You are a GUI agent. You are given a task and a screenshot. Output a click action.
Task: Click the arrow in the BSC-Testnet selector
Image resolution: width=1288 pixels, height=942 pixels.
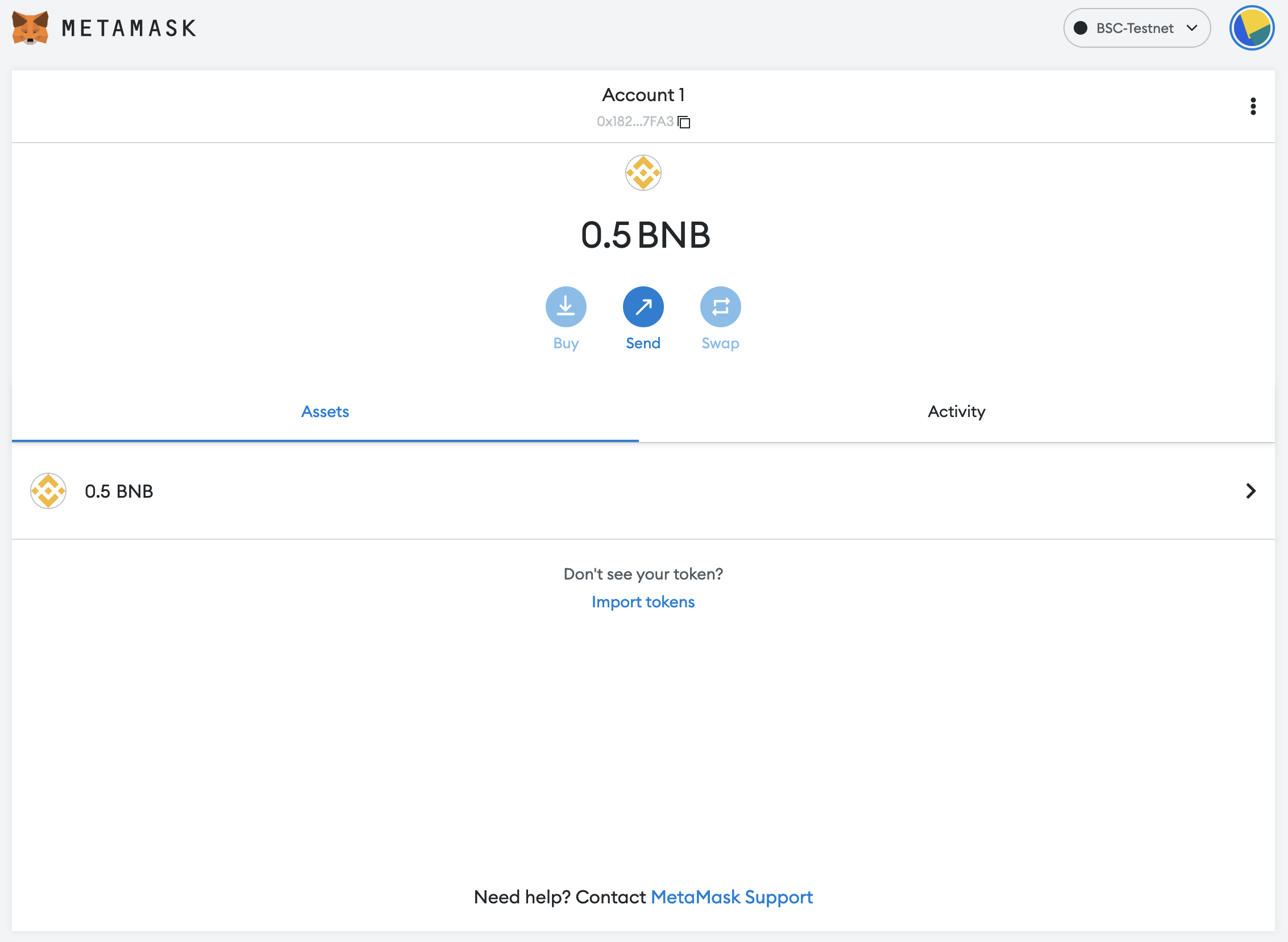tap(1191, 28)
